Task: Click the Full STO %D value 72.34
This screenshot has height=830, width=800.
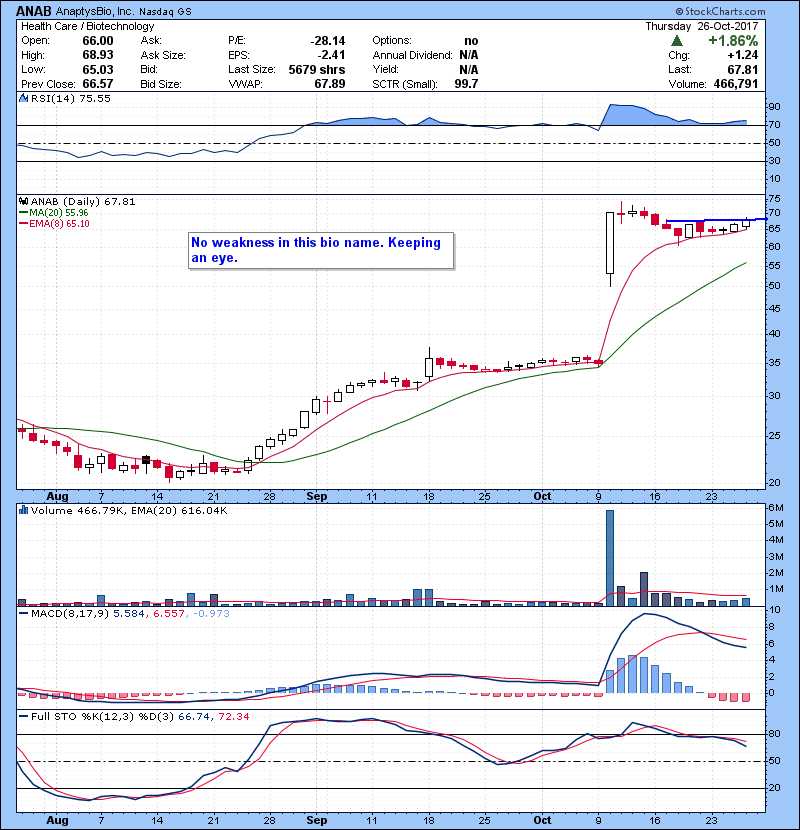Action: (x=233, y=716)
